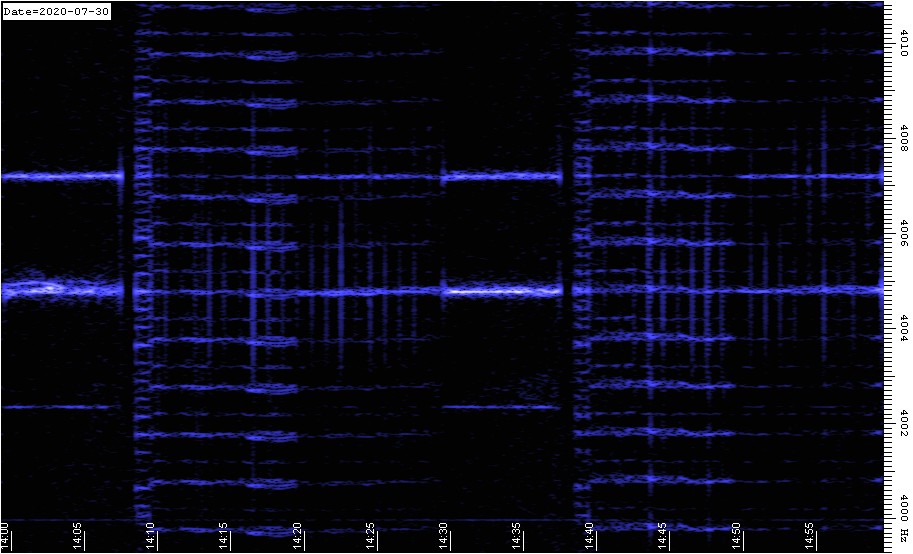Click the 4002 frequency axis label
Image resolution: width=913 pixels, height=554 pixels.
(x=904, y=423)
